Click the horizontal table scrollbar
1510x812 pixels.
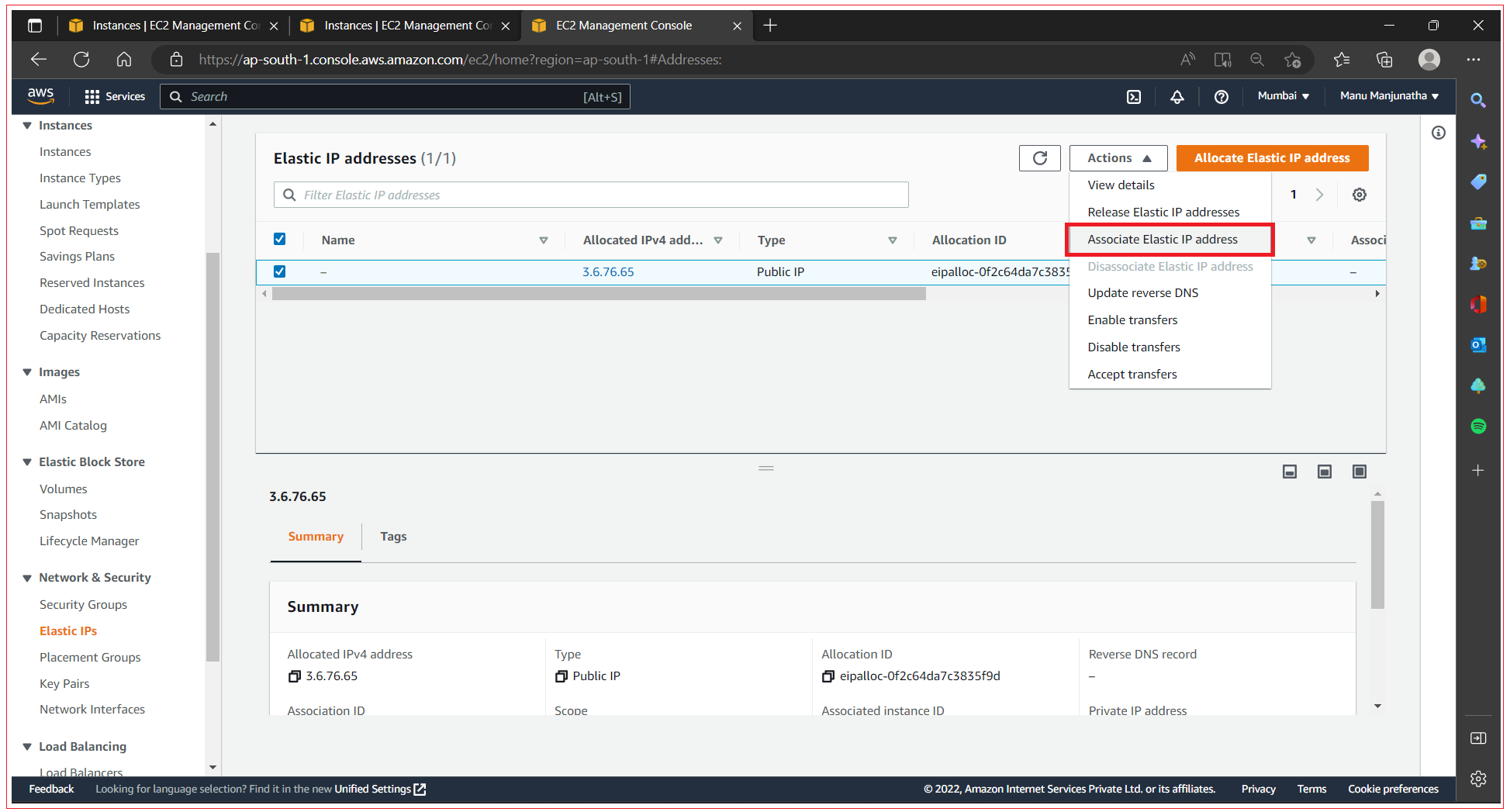tap(599, 294)
